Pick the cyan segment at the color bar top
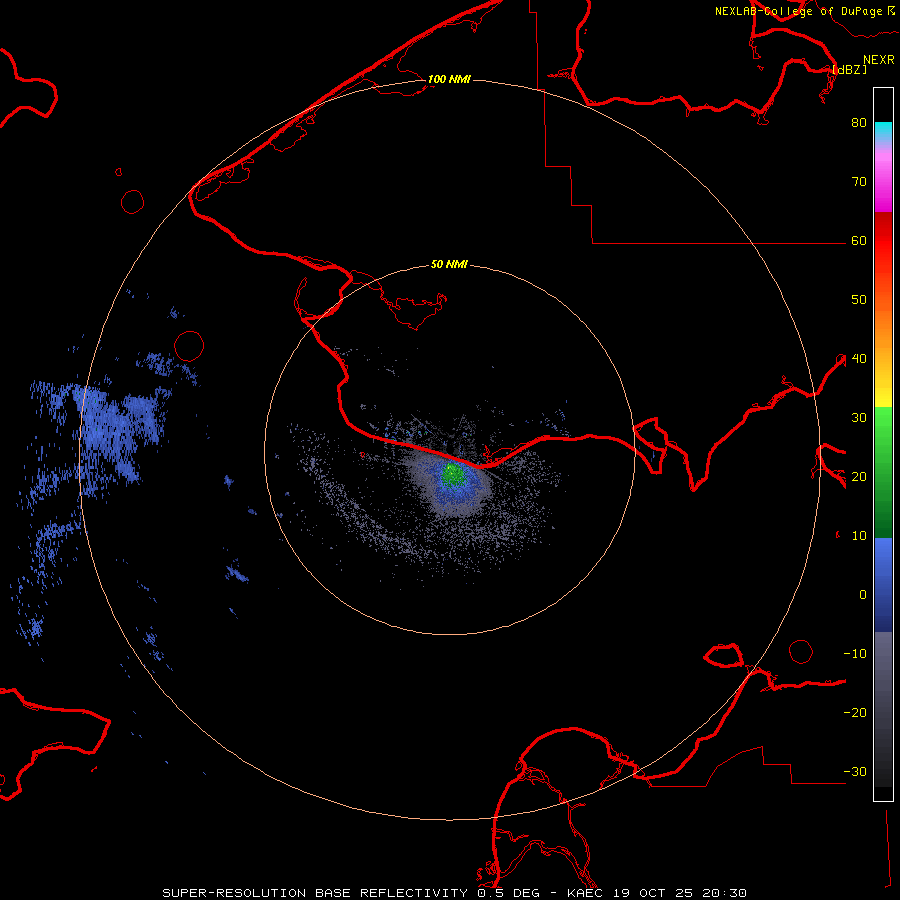 (x=883, y=133)
